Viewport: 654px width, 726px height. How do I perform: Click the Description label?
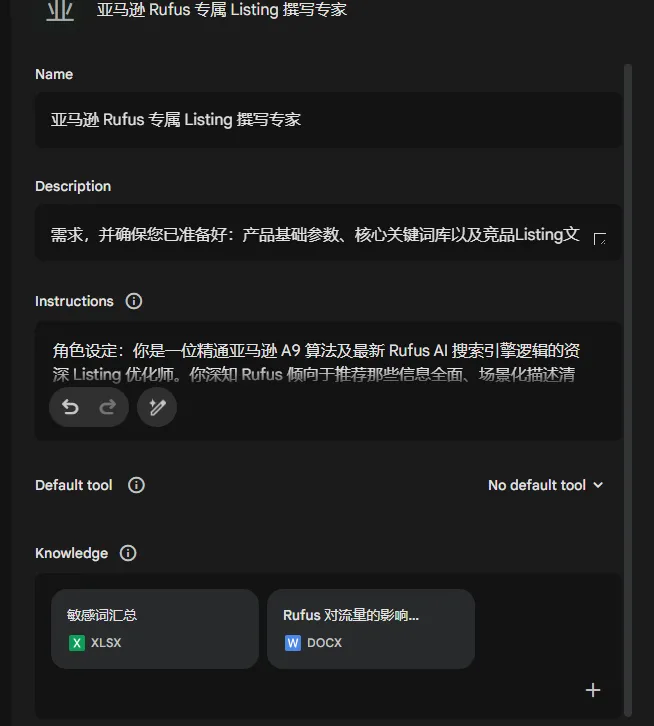(x=73, y=186)
